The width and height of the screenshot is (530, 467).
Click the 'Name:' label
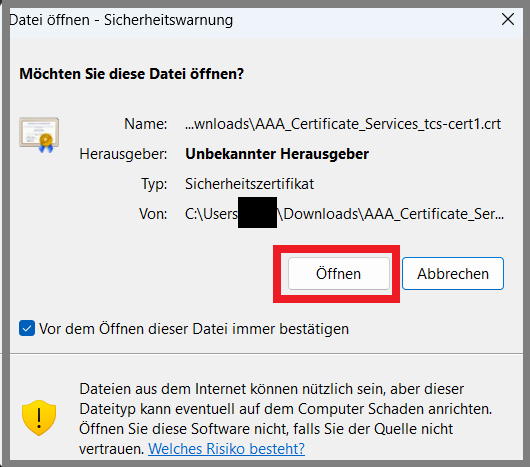pyautogui.click(x=146, y=124)
